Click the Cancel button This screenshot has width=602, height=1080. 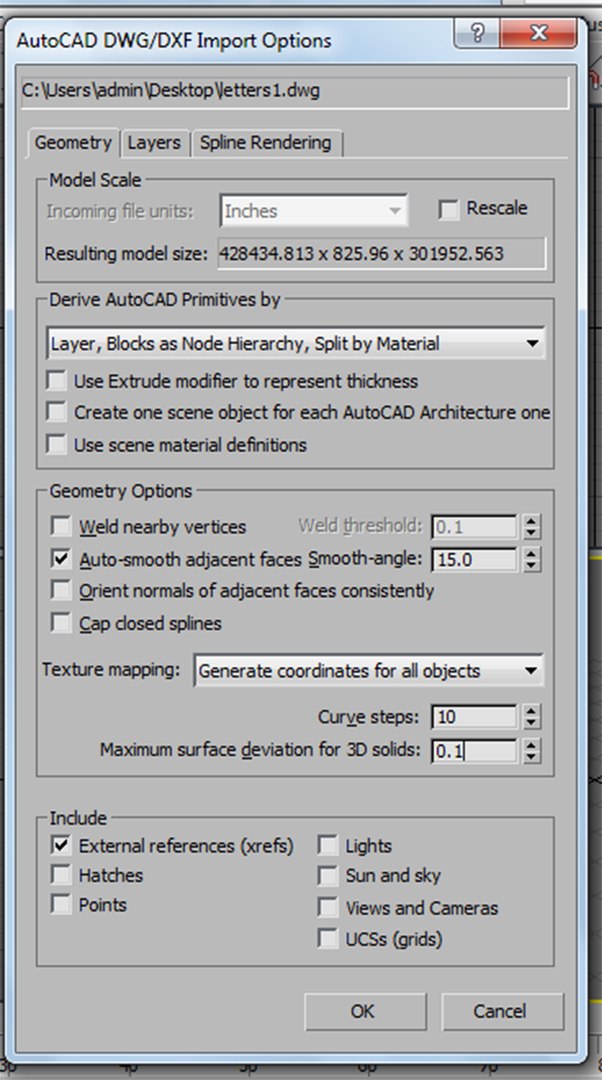[x=502, y=1011]
